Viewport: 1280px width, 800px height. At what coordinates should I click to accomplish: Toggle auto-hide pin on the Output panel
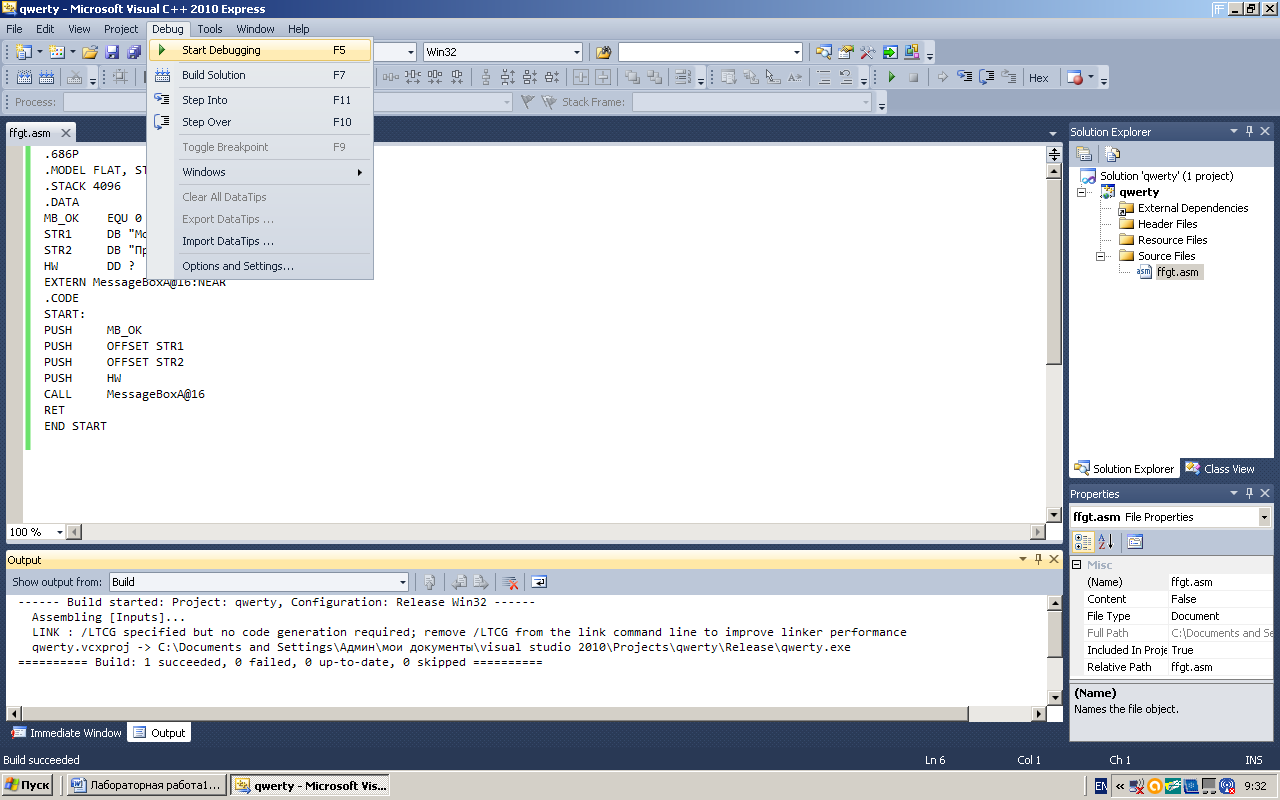pos(1038,560)
